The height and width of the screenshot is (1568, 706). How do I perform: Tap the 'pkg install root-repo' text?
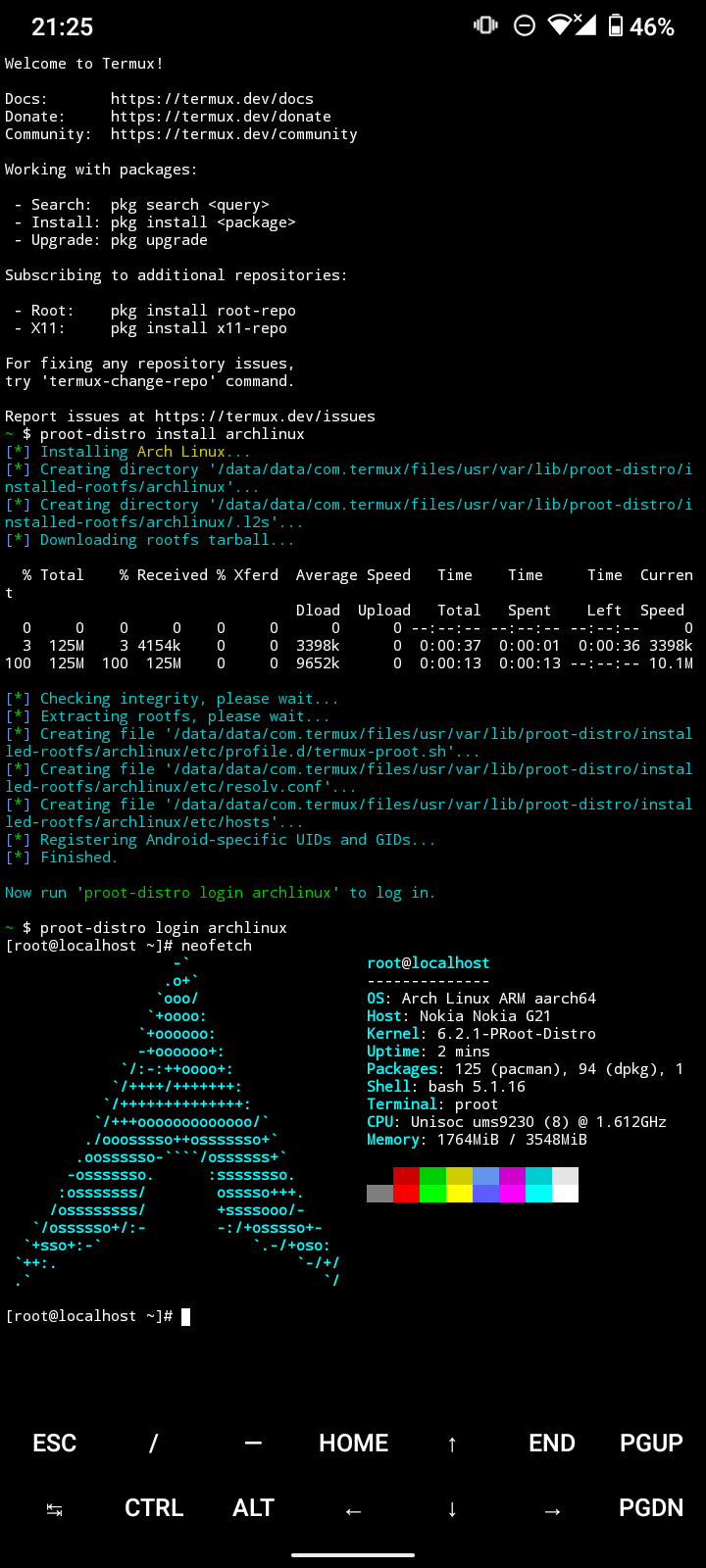pos(203,311)
